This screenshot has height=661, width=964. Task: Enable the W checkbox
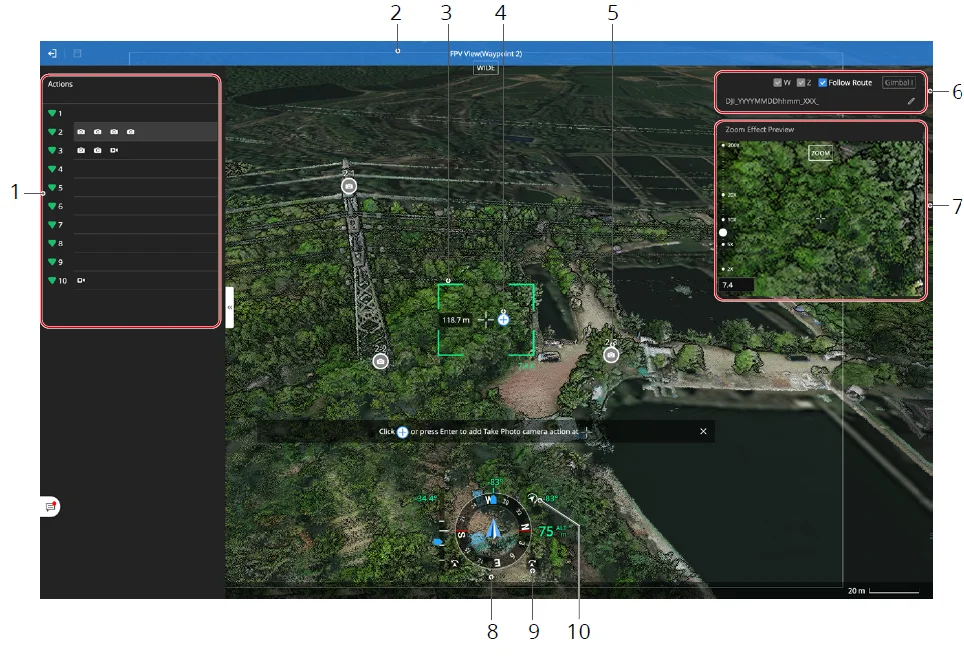coord(778,81)
